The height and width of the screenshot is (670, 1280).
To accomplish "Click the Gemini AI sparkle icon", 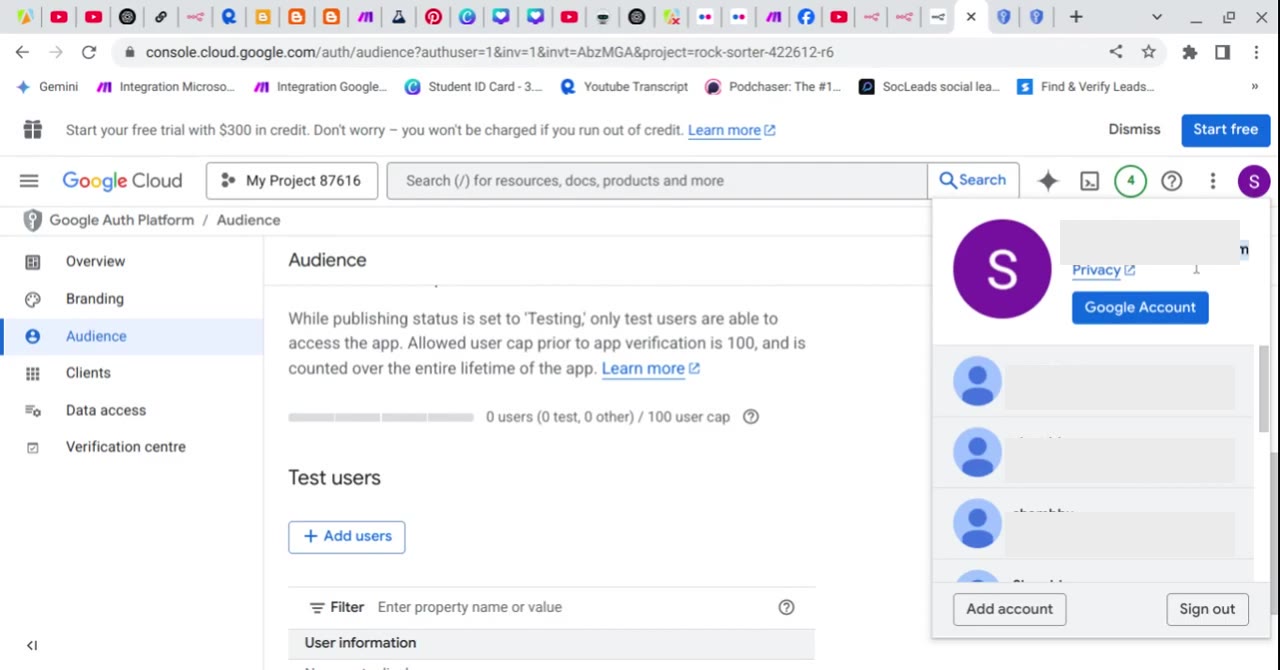I will tap(1048, 181).
